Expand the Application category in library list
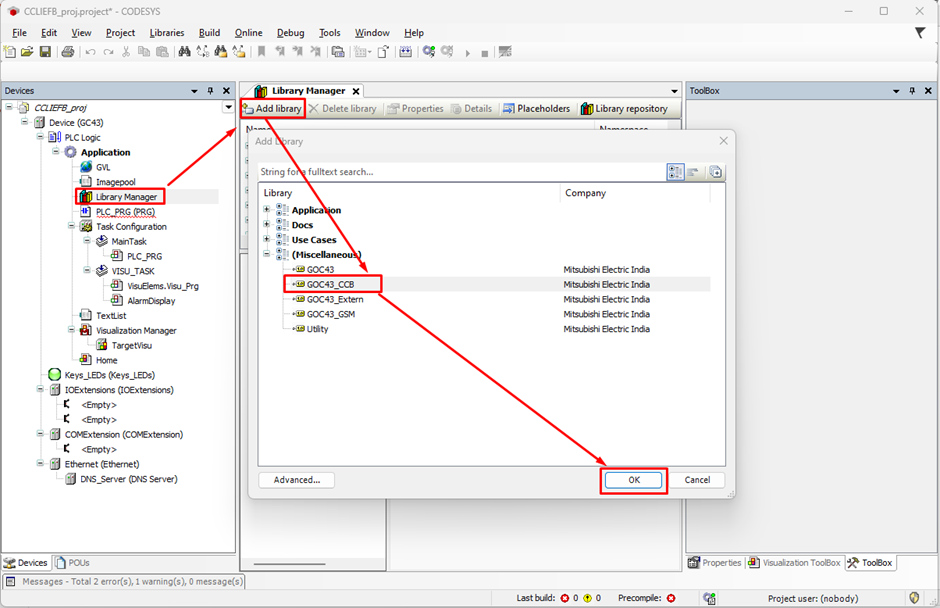940x608 pixels. point(267,209)
